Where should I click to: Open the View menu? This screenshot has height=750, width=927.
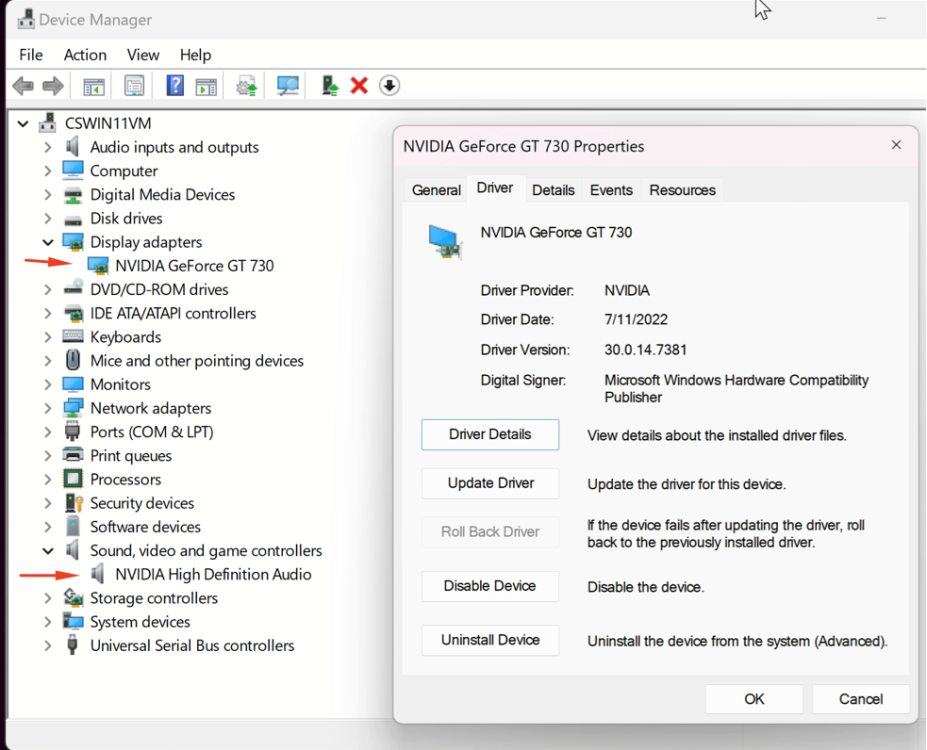(143, 55)
